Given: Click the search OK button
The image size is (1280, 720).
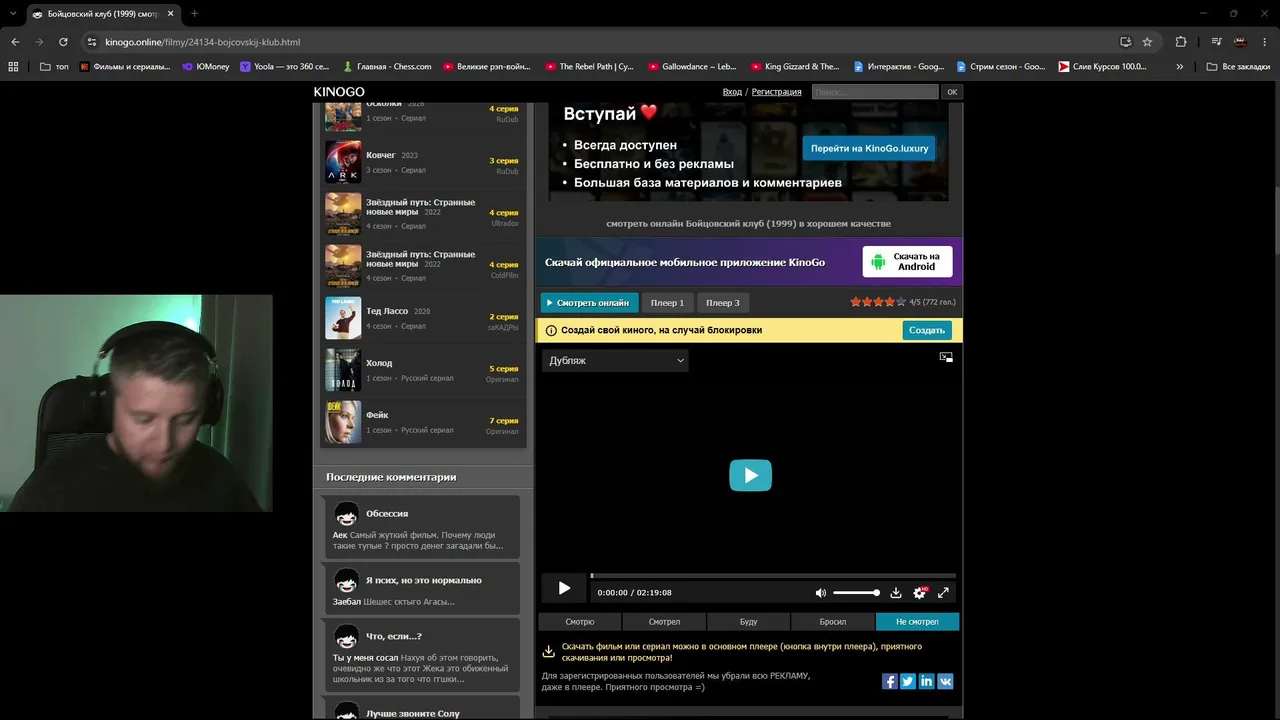Looking at the screenshot, I should tap(952, 92).
